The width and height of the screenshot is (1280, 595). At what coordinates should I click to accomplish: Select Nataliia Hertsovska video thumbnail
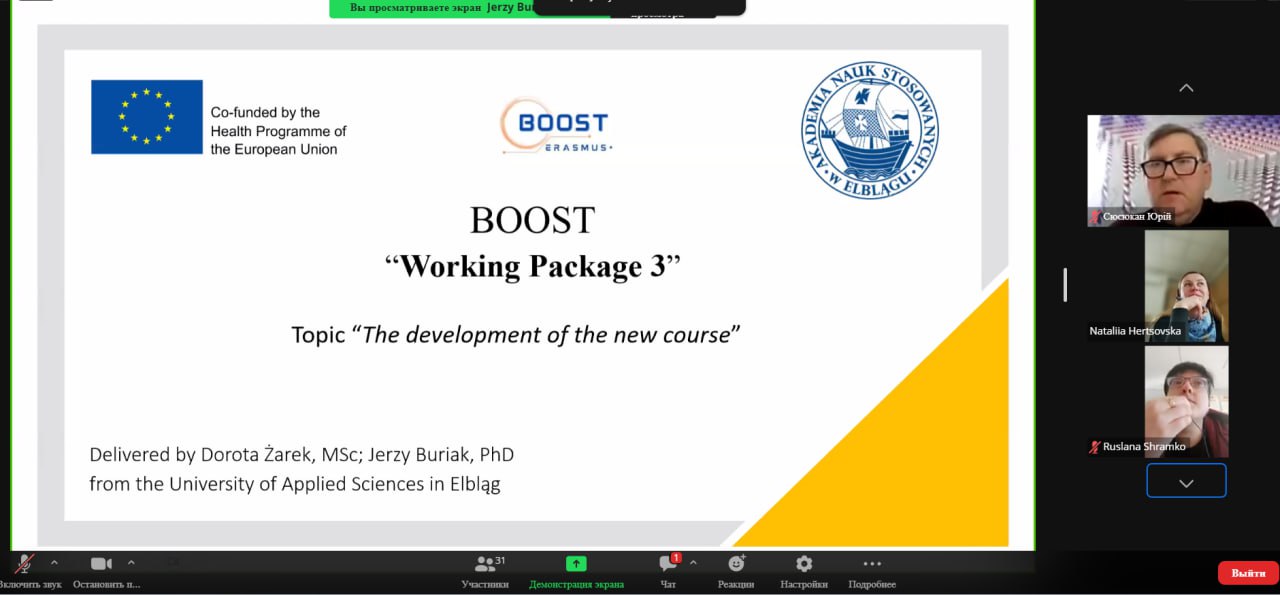pyautogui.click(x=1186, y=286)
